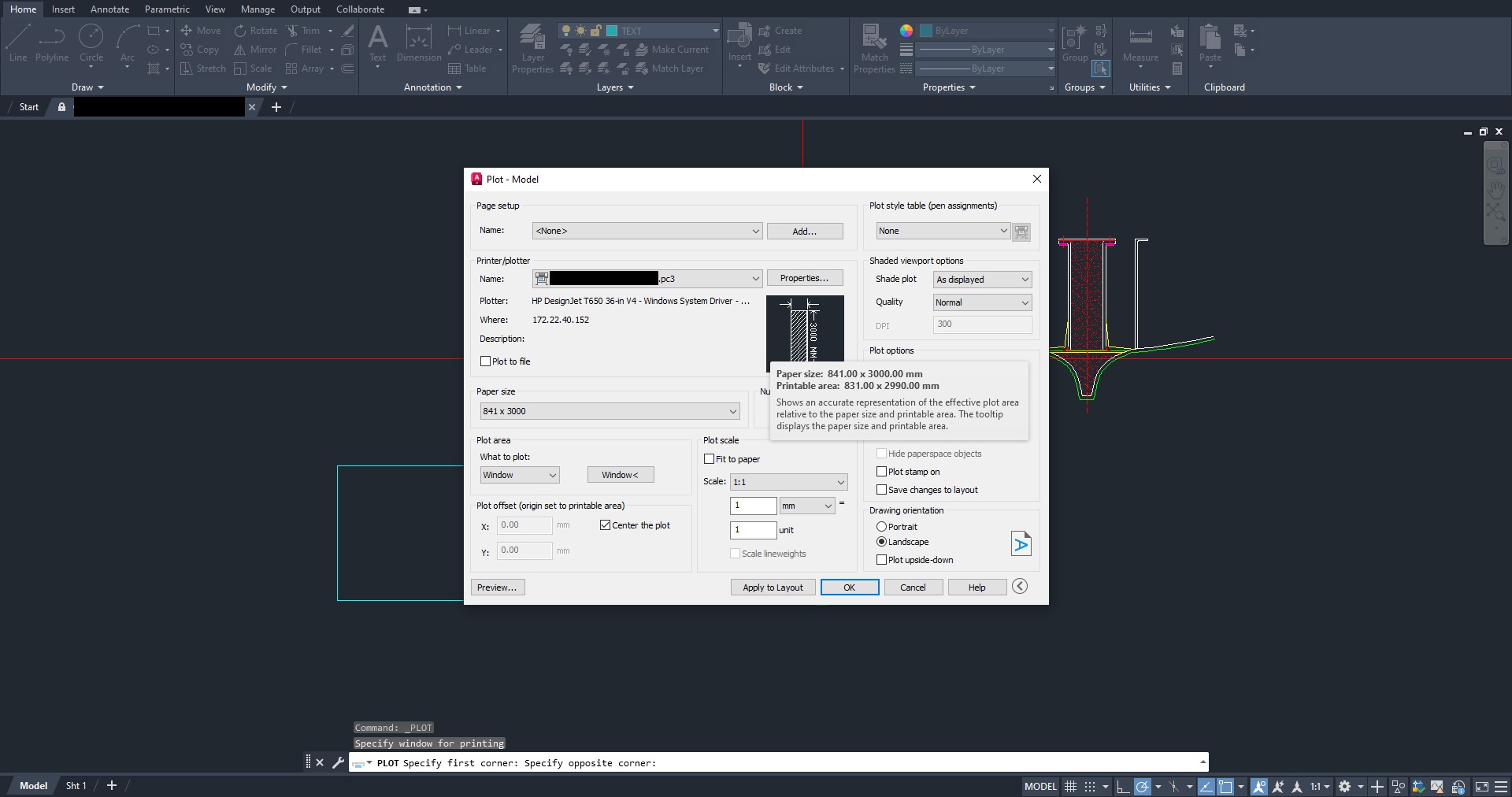
Task: Enable Fit to paper scaling
Action: [709, 458]
